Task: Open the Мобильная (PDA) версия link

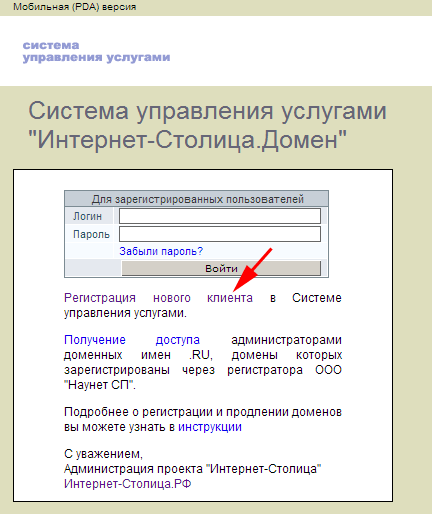Action: [75, 7]
